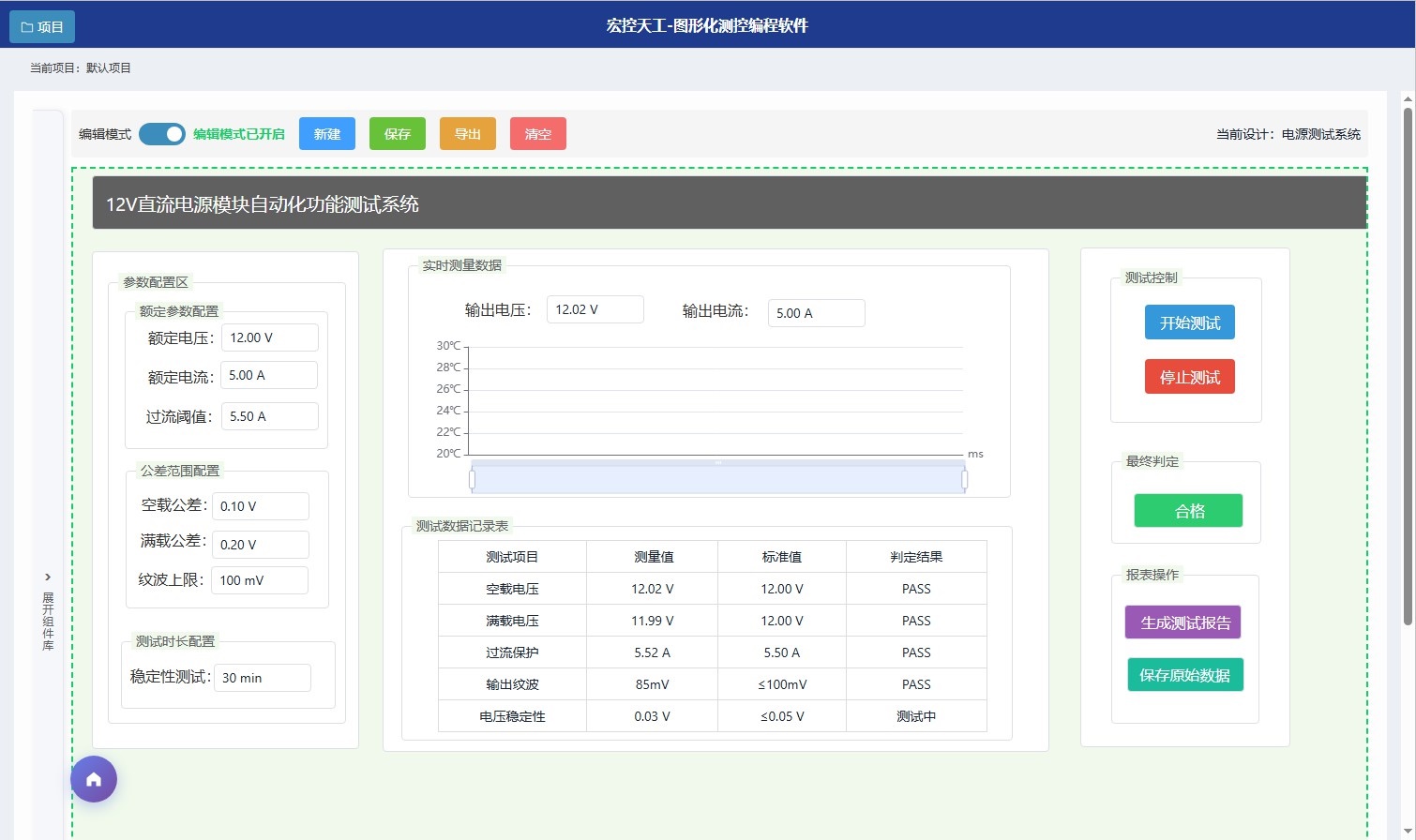Click the red 清空 button
Screen dimensions: 1416x840
537,133
